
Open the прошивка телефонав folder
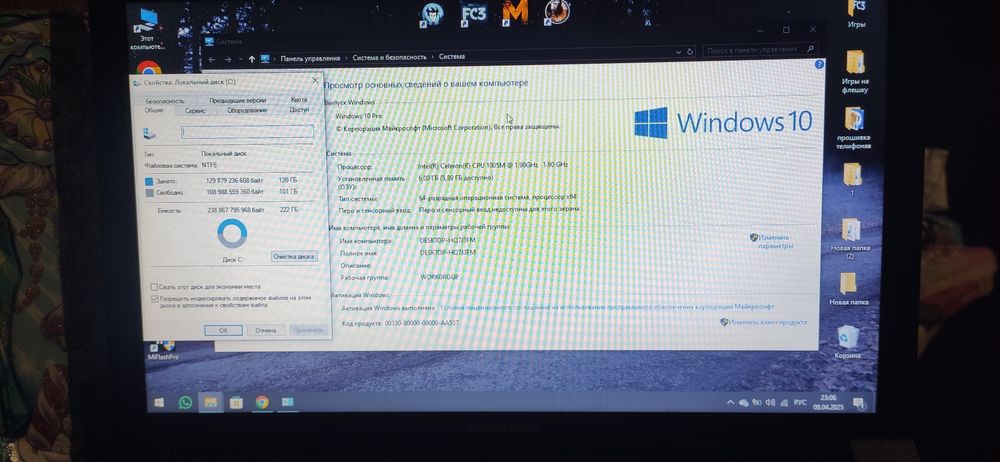point(854,128)
